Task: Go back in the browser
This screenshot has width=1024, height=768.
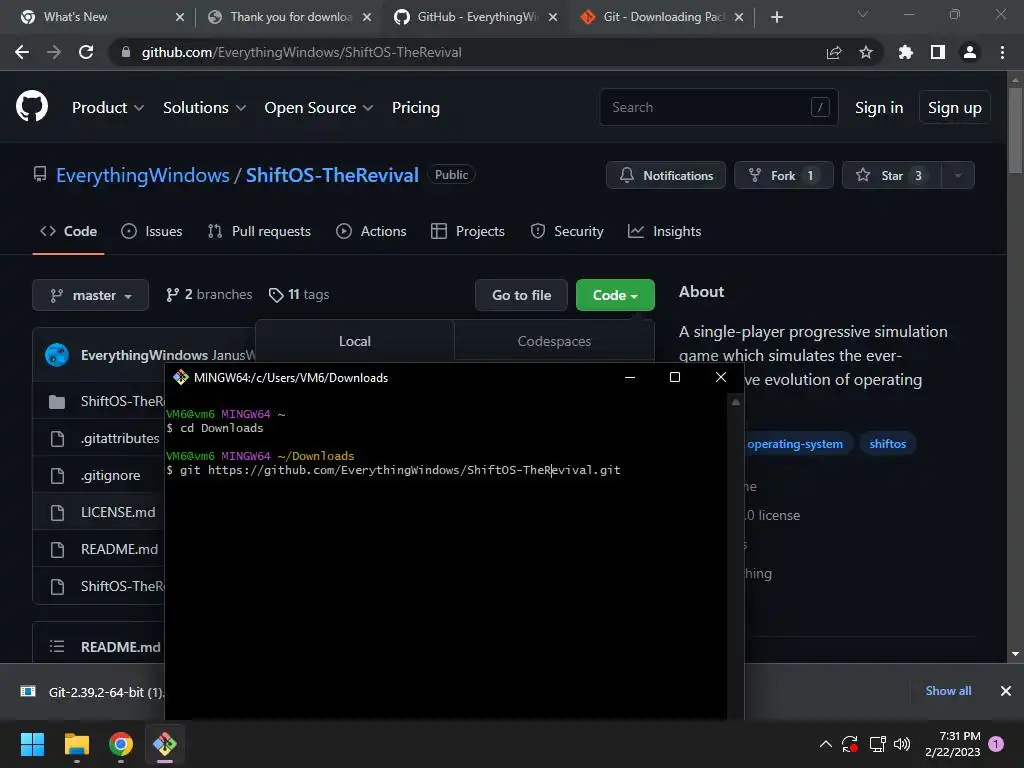Action: coord(22,52)
